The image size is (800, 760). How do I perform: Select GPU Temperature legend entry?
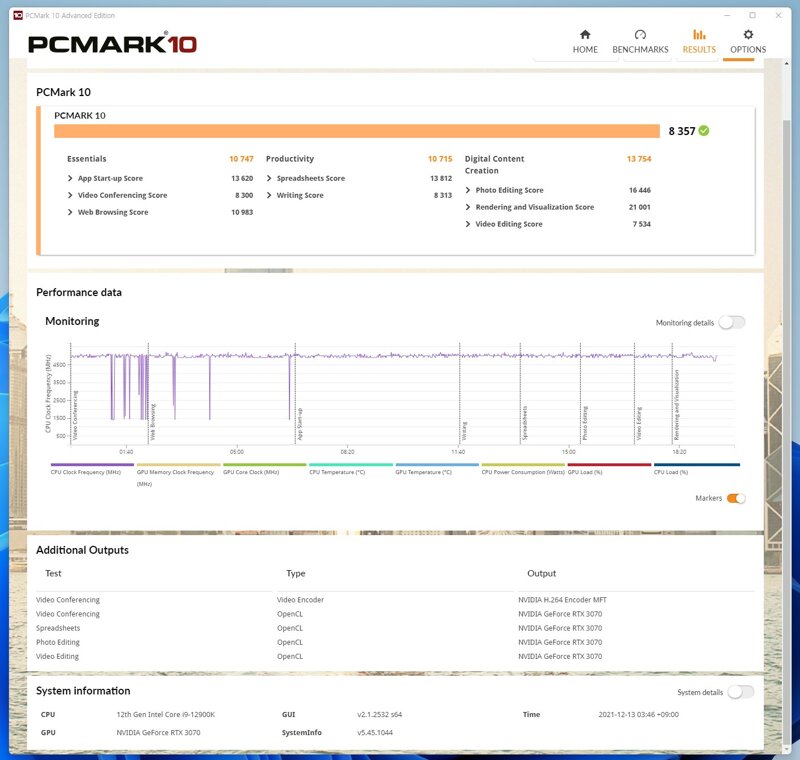[x=437, y=470]
